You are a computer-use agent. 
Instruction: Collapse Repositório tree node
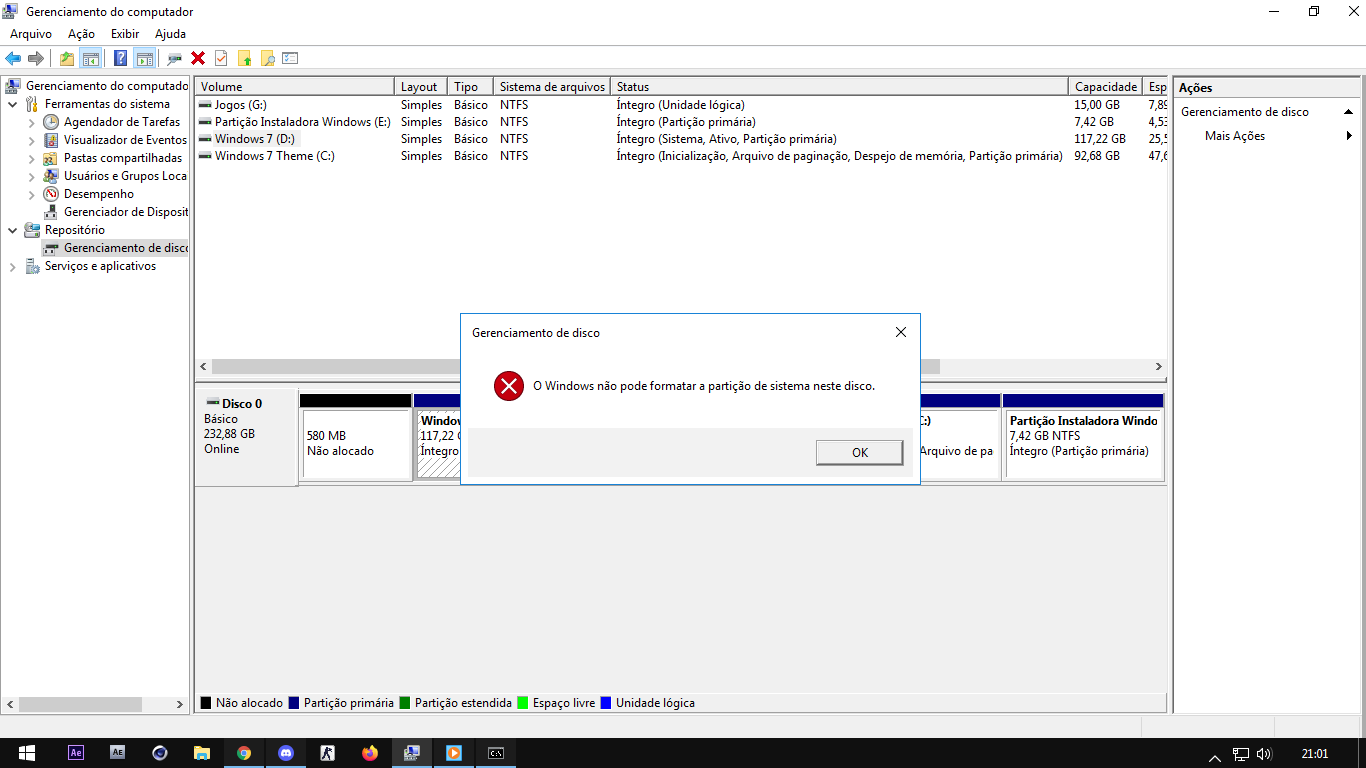coord(13,230)
